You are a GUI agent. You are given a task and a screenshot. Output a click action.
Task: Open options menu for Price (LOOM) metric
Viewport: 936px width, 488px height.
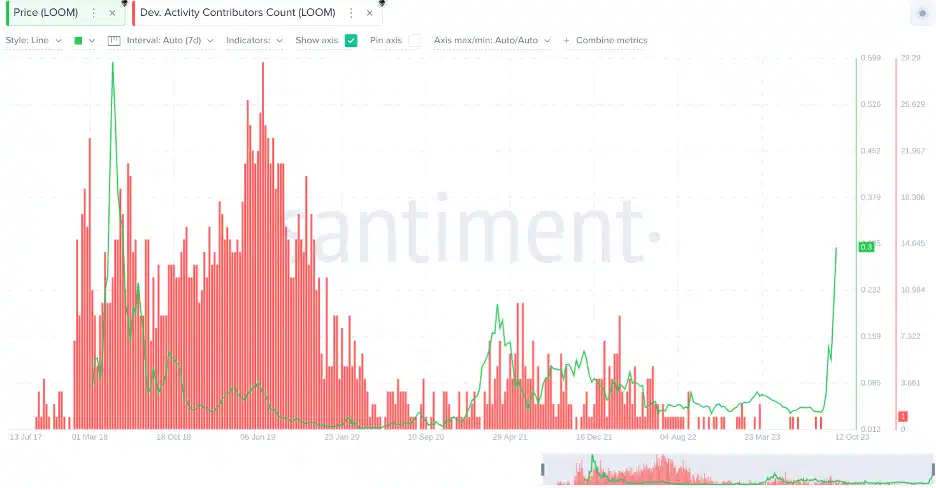94,13
